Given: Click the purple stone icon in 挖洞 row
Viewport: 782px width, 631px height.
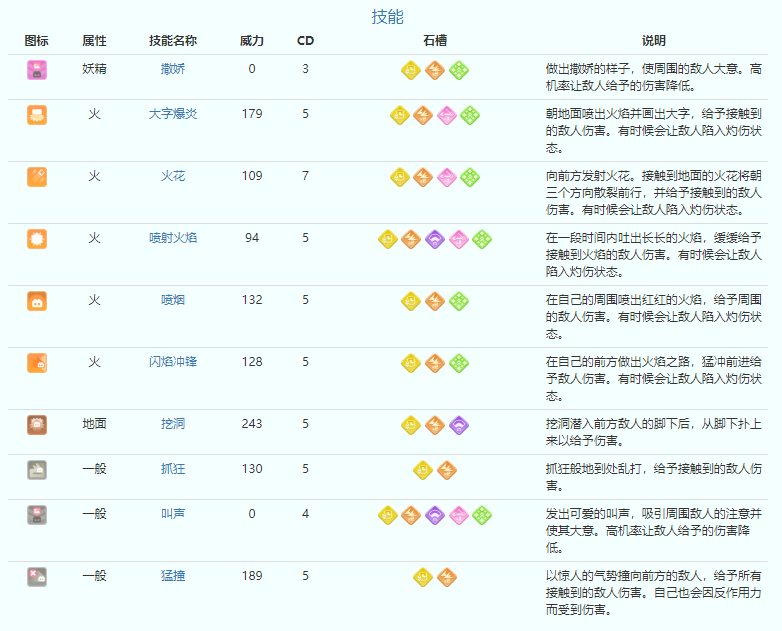Looking at the screenshot, I should 458,425.
